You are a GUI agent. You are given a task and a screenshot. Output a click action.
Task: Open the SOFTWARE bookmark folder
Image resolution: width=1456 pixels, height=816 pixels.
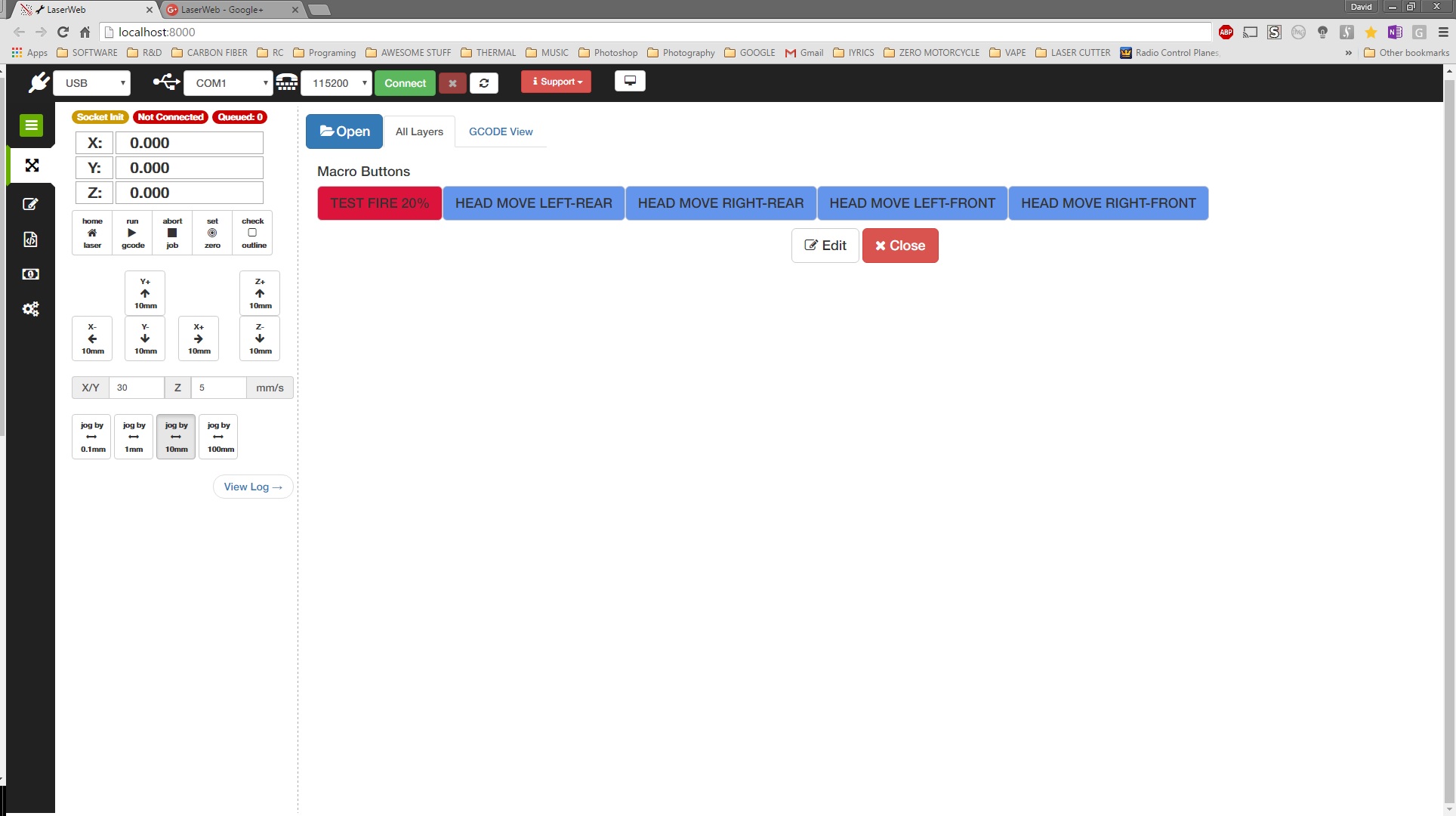pyautogui.click(x=87, y=53)
